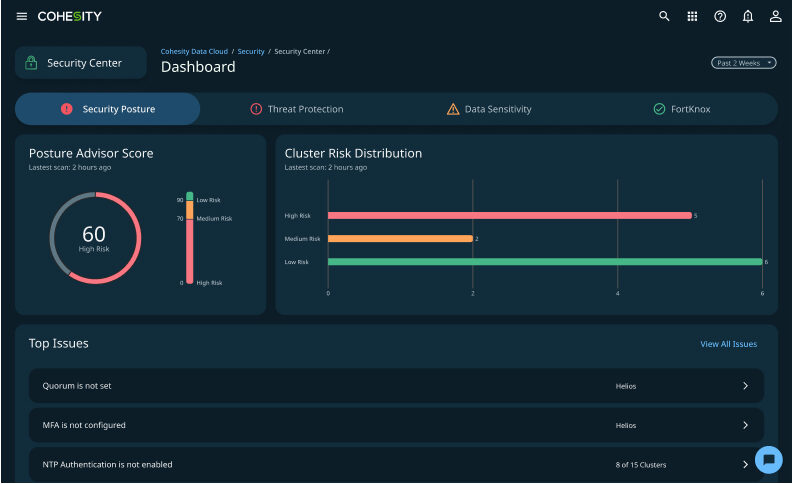The width and height of the screenshot is (792, 484).
Task: Click the score gauge showing 60
Action: coord(95,237)
